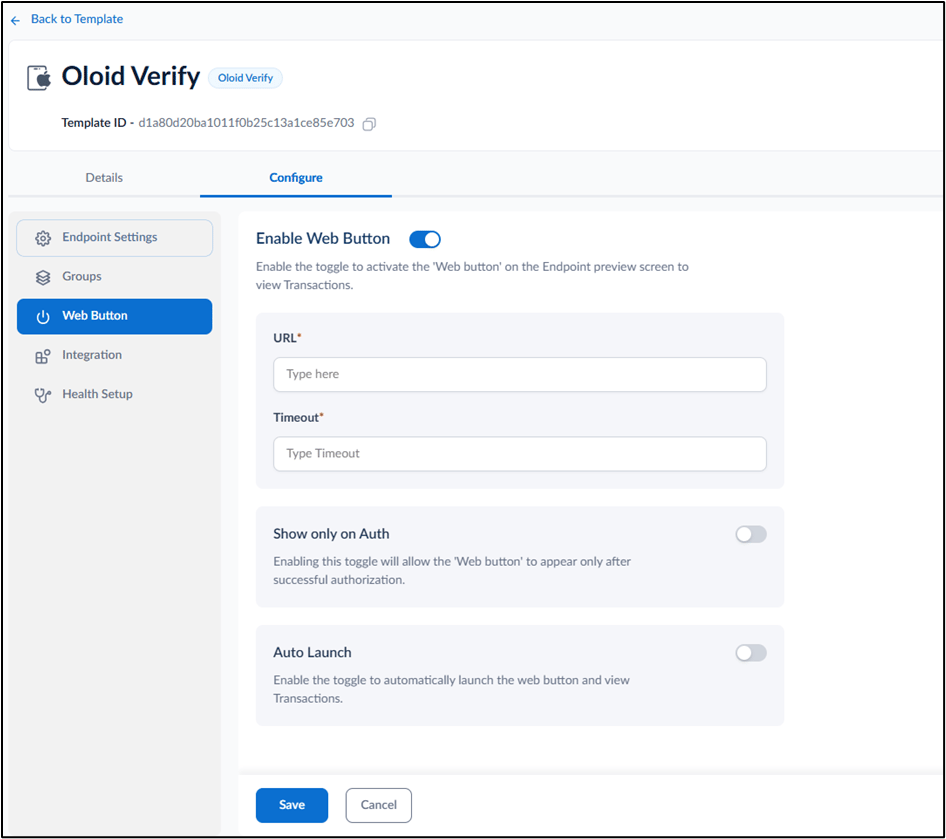The image size is (946, 839).
Task: Click the Timeout field label
Action: pyautogui.click(x=298, y=418)
